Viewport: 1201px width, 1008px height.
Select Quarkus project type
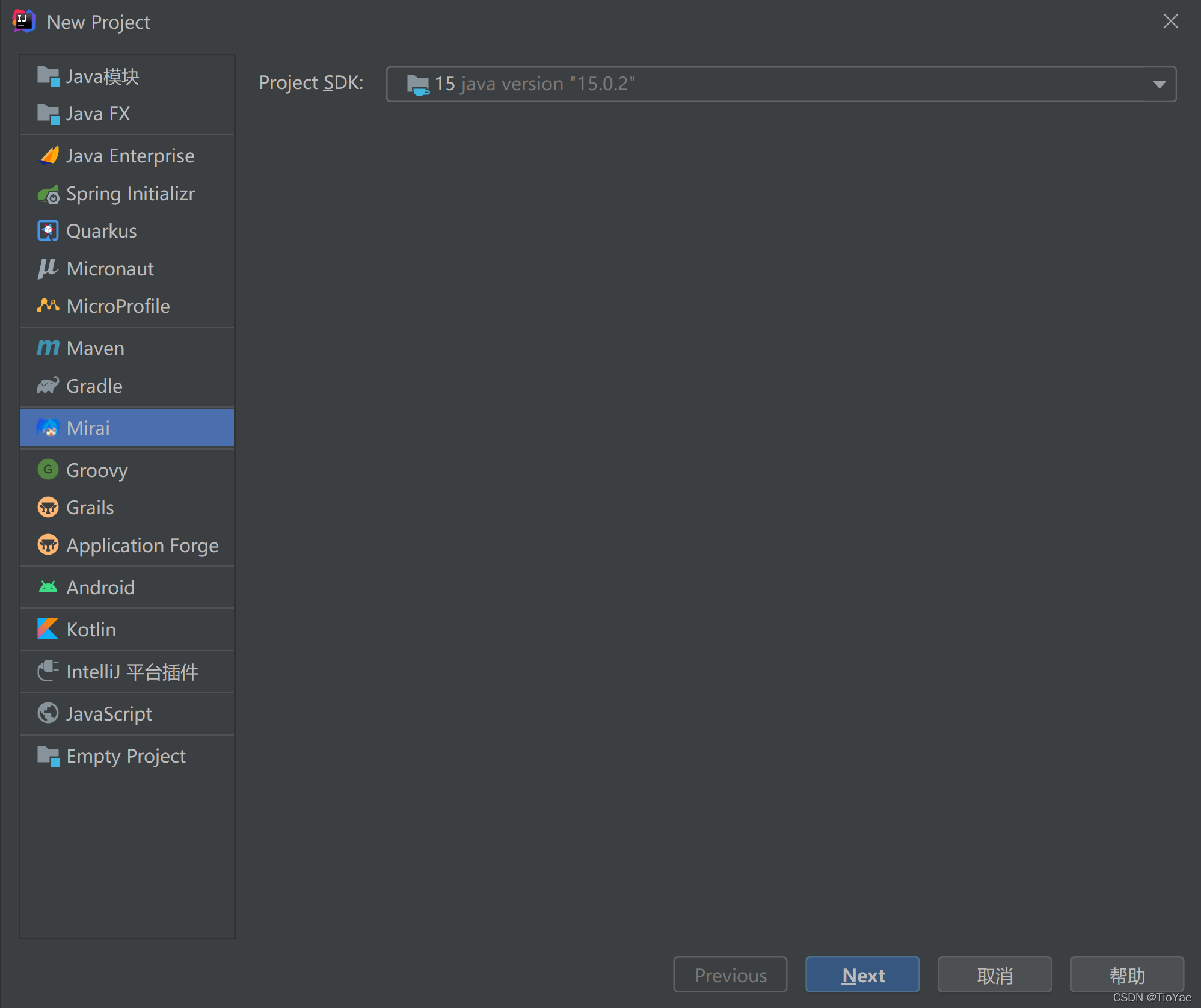tap(127, 231)
